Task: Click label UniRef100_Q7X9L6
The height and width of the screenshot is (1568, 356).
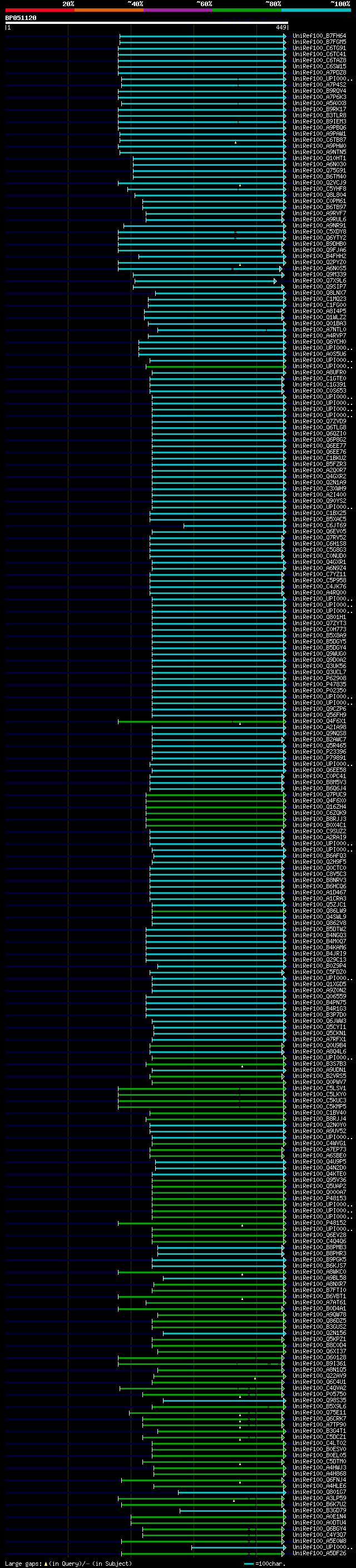Action: tap(319, 280)
